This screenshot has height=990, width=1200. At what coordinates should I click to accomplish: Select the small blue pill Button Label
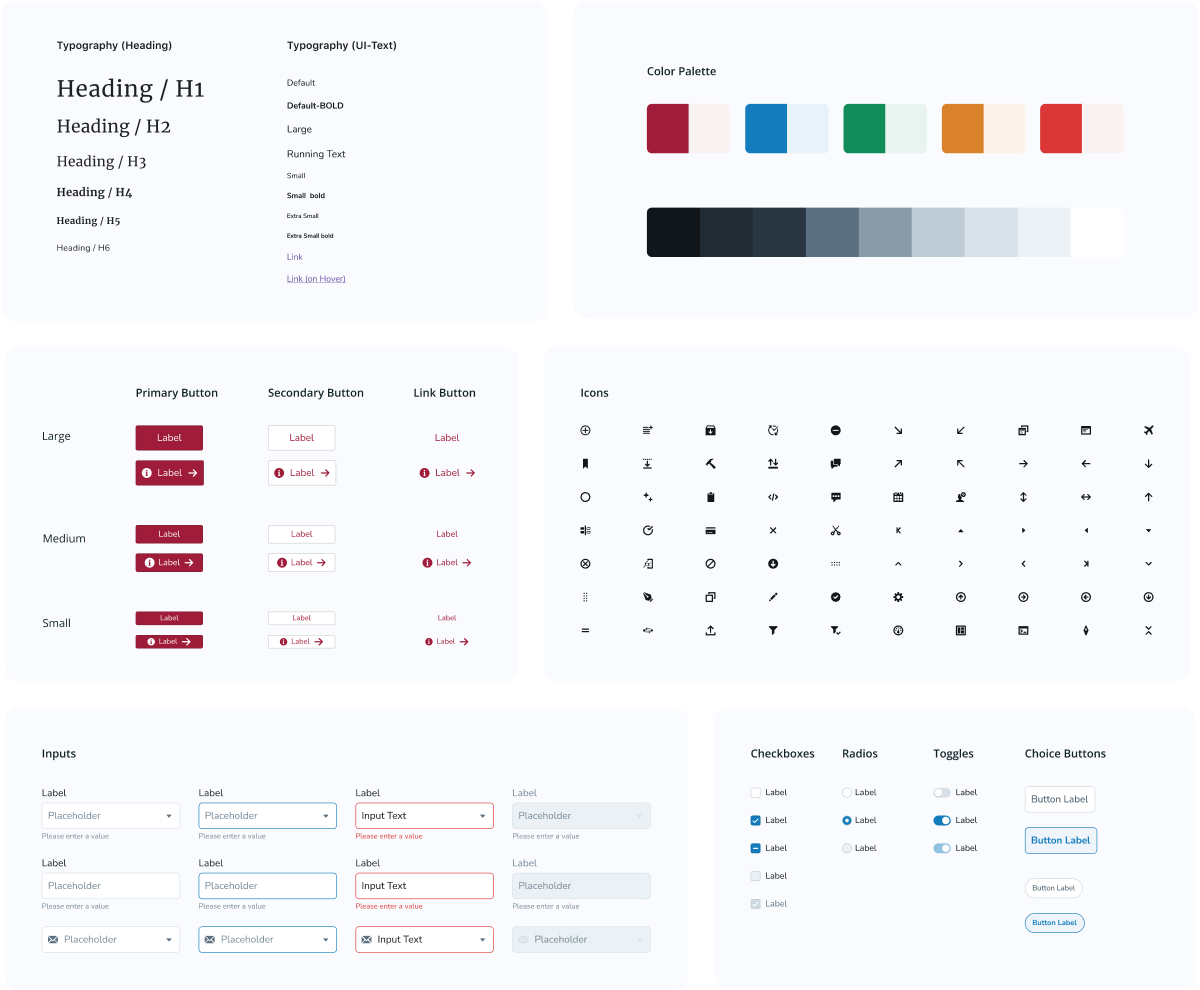(x=1055, y=923)
